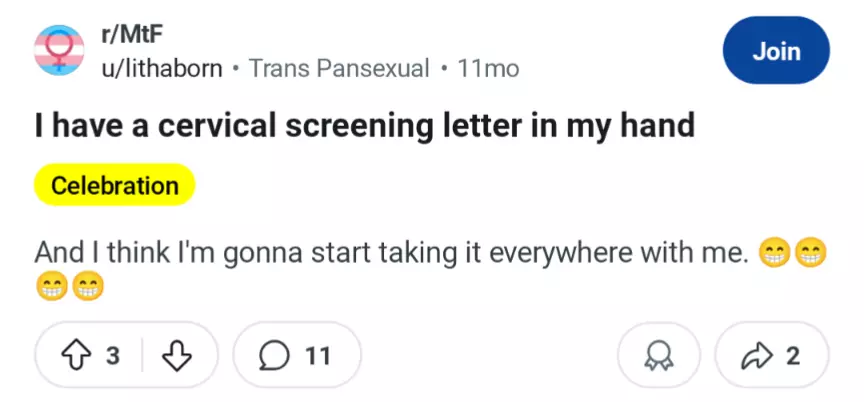This screenshot has height=402, width=864.
Task: Click the share count of 2
Action: click(793, 355)
